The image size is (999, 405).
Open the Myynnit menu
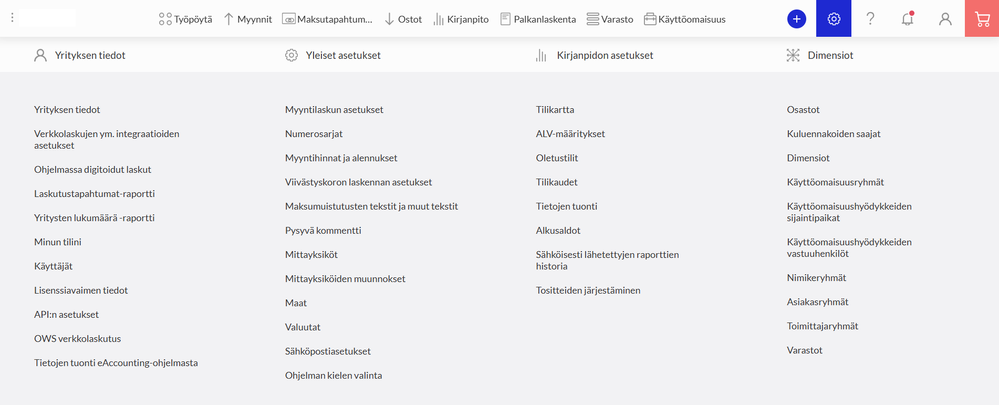(x=247, y=19)
